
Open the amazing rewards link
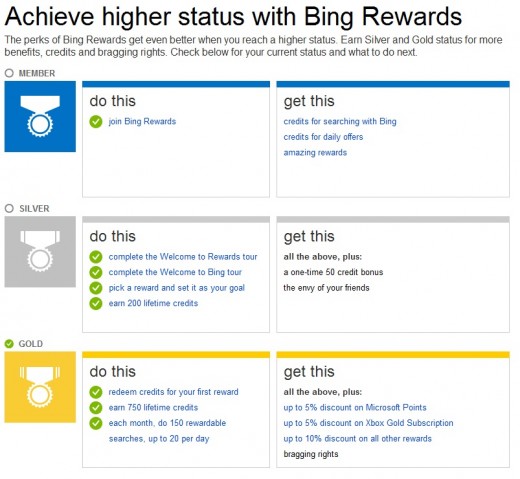(315, 153)
